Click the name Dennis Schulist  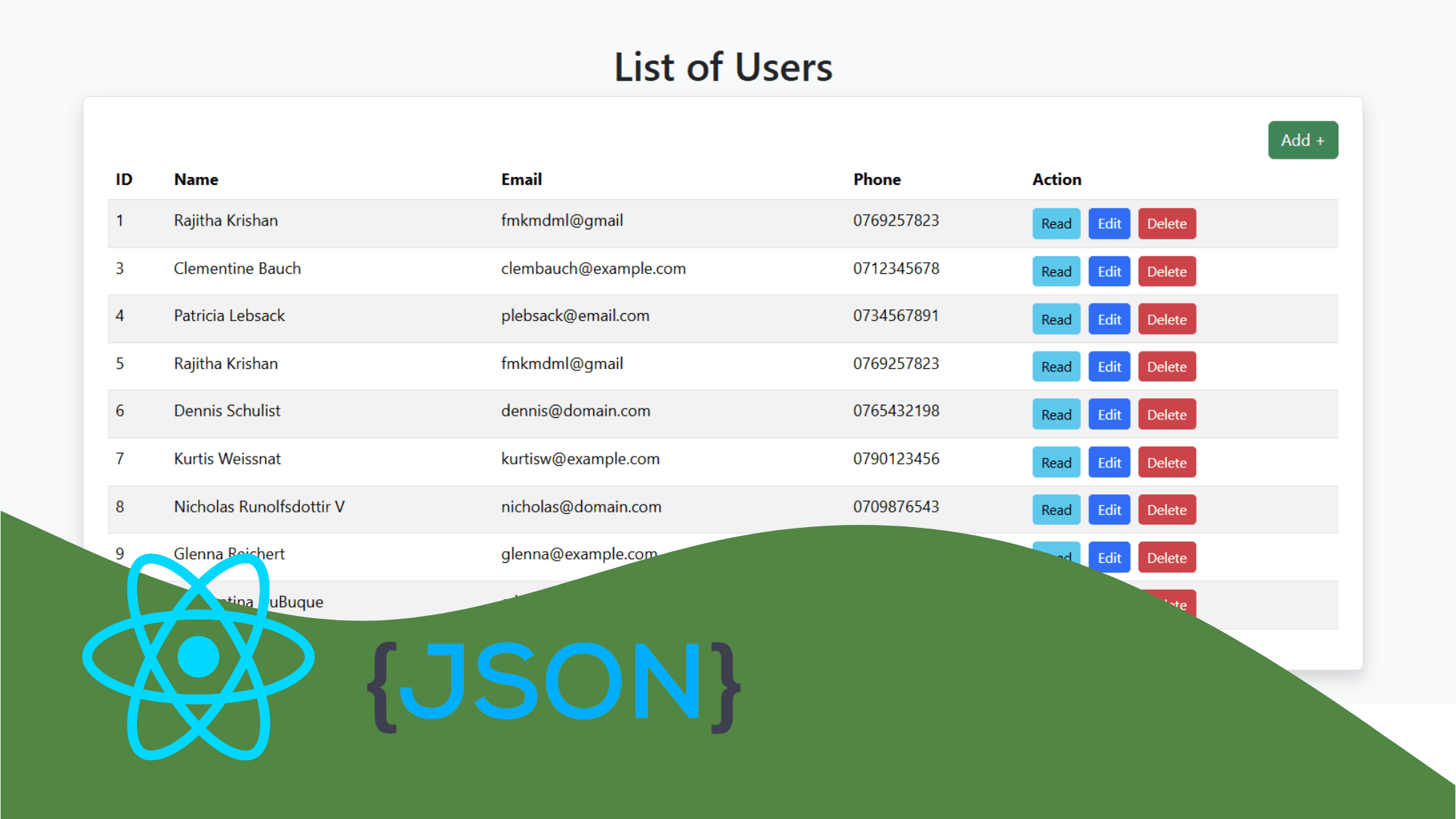[227, 411]
